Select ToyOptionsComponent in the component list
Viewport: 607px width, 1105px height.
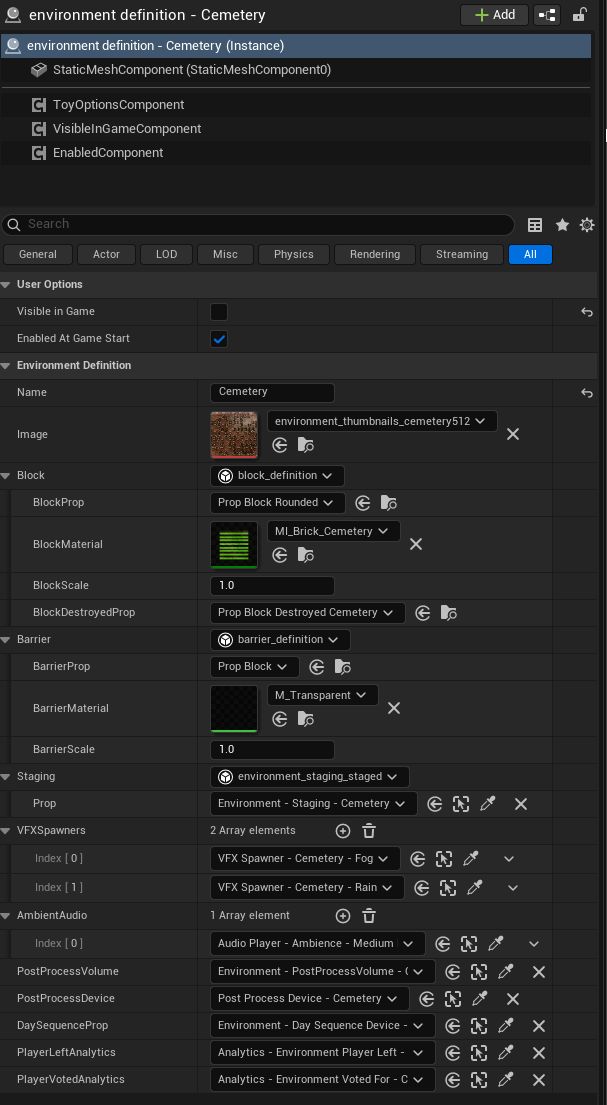pyautogui.click(x=296, y=104)
